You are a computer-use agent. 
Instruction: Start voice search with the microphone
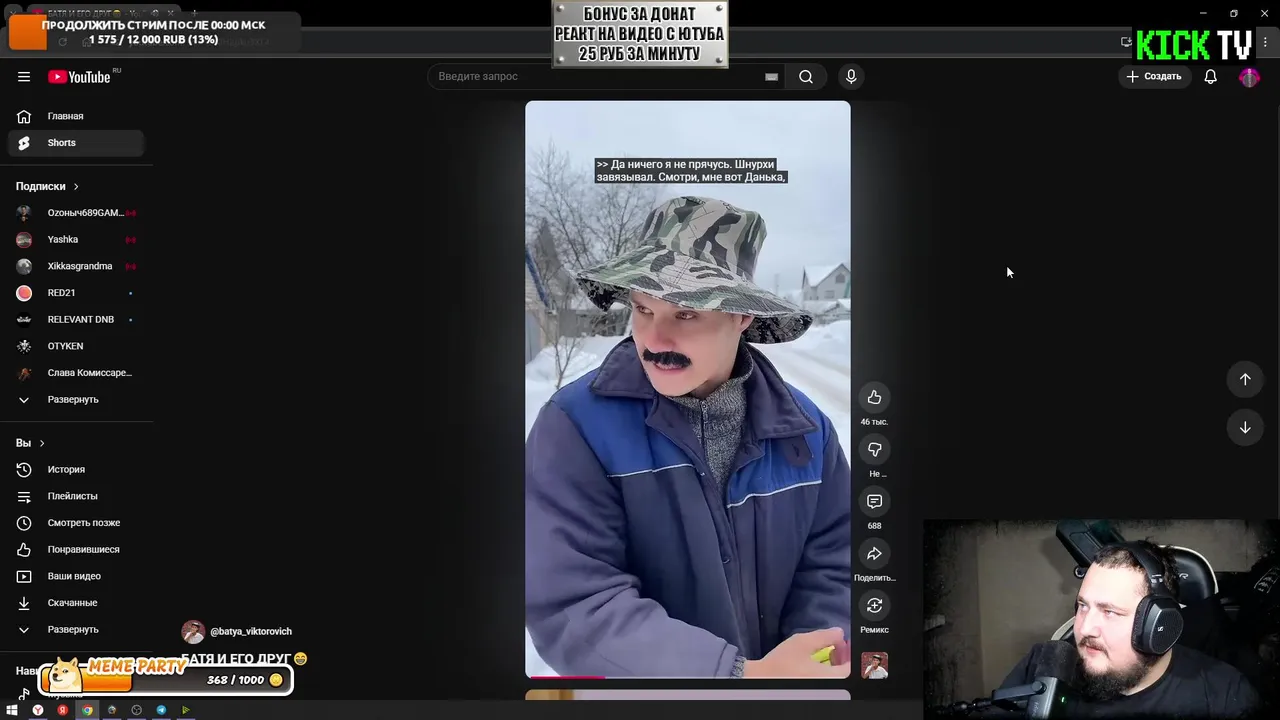click(x=851, y=77)
